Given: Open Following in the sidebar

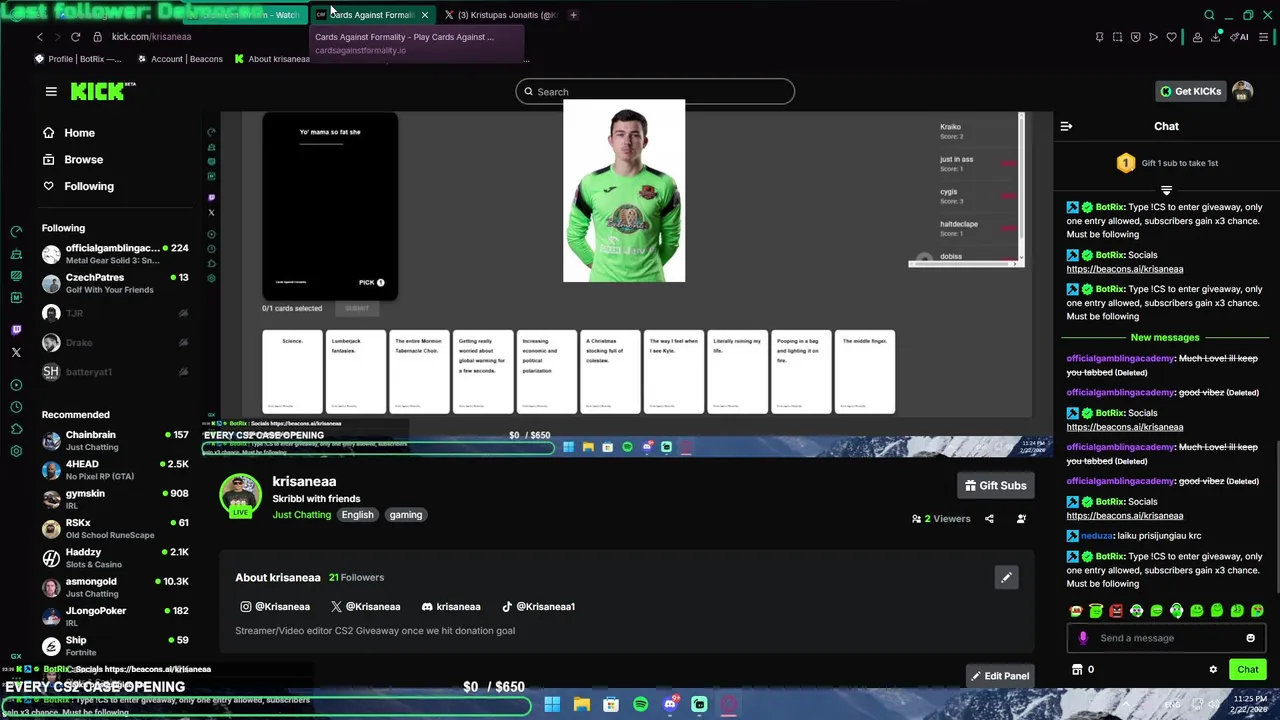Looking at the screenshot, I should pos(88,186).
